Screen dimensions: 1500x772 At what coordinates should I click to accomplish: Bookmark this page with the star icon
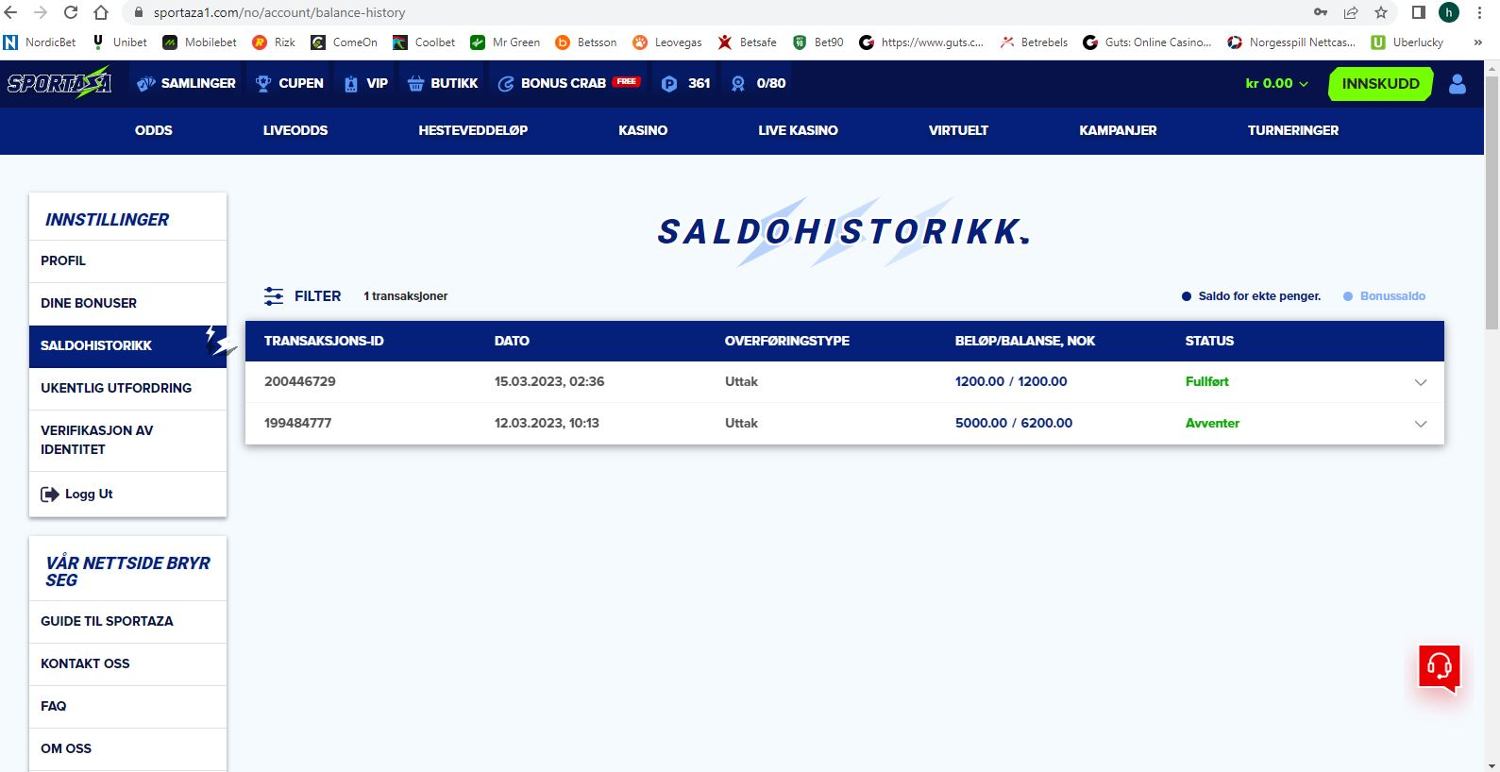(x=1381, y=13)
